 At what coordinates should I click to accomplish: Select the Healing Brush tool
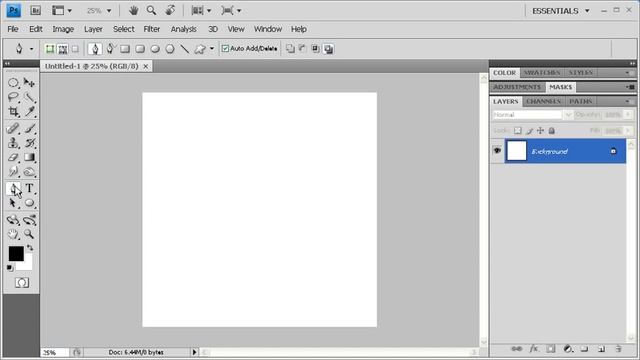click(13, 128)
